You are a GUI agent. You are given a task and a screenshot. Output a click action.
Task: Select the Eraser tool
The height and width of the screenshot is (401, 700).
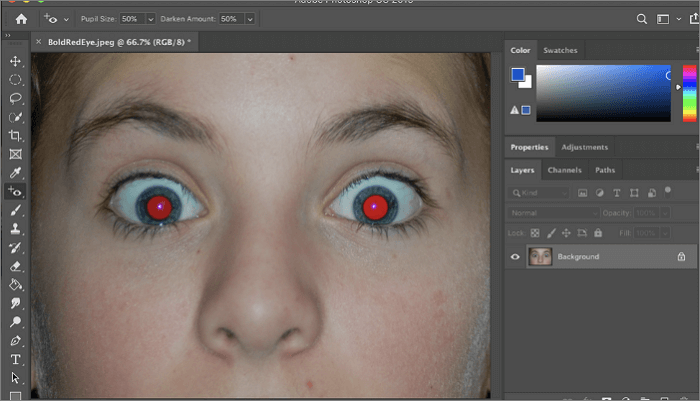[x=15, y=267]
